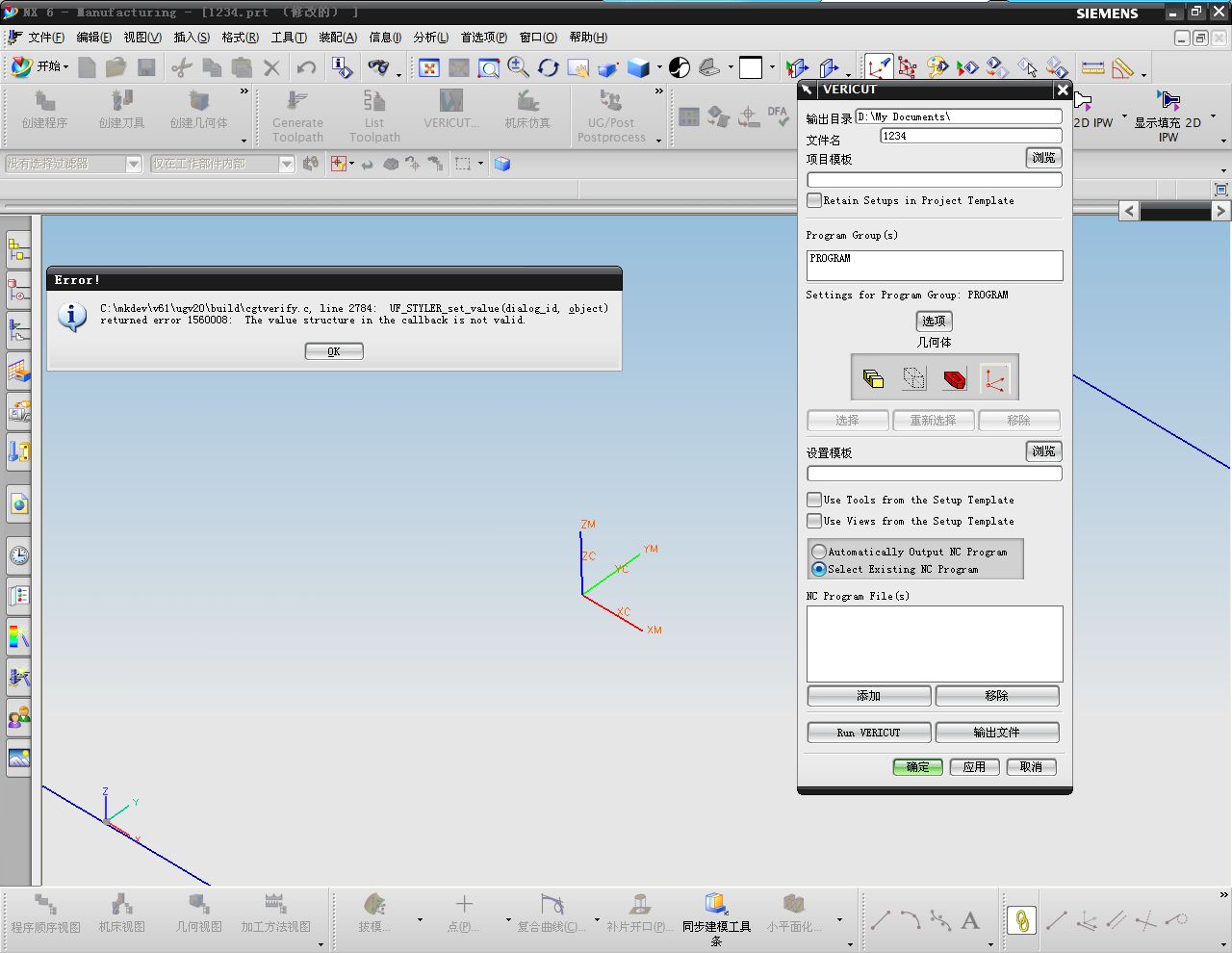Expand the selection filter dropdown 没有选择过滤器
1232x953 pixels.
tap(134, 164)
